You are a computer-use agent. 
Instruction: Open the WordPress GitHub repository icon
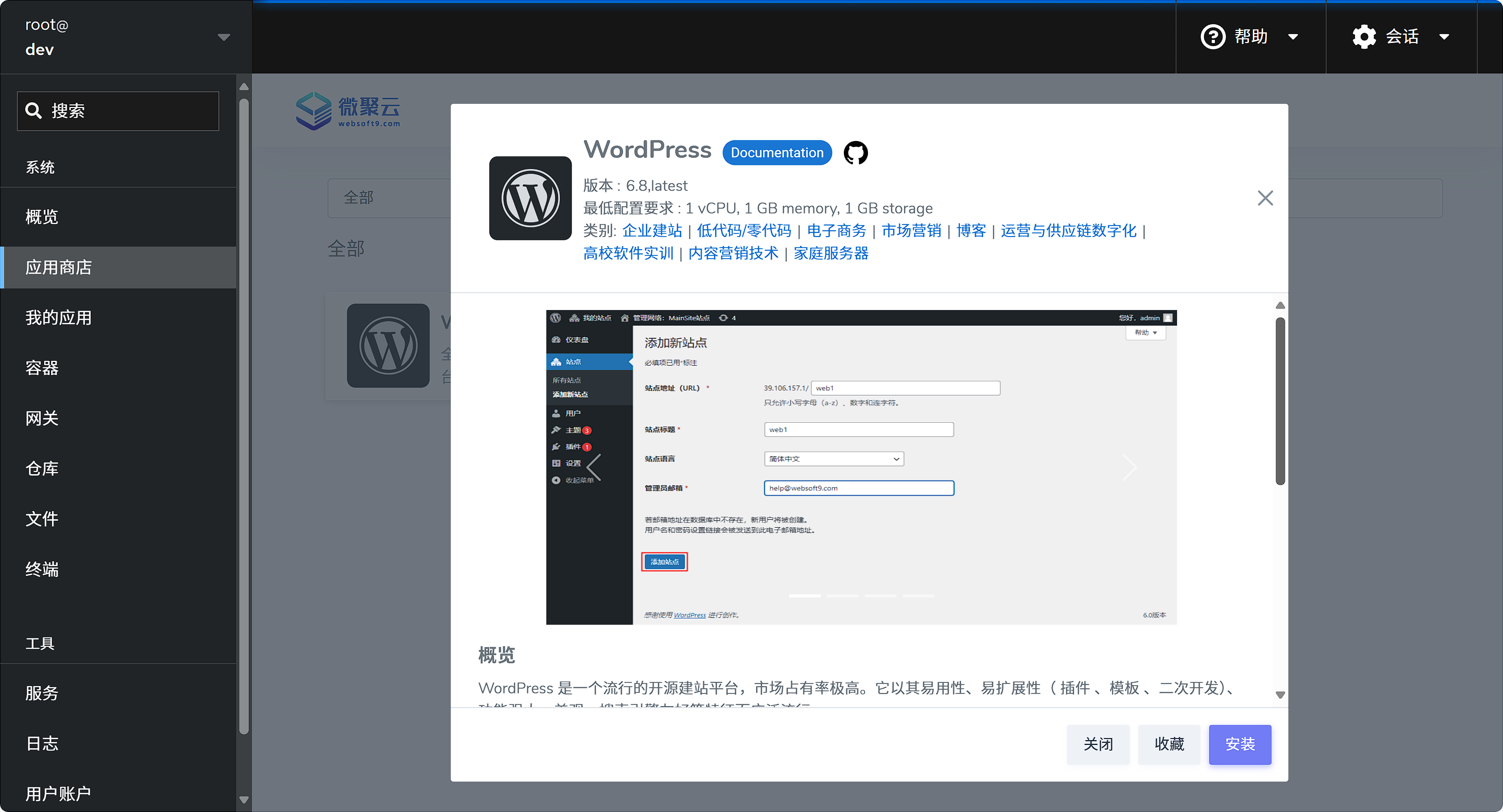tap(855, 152)
